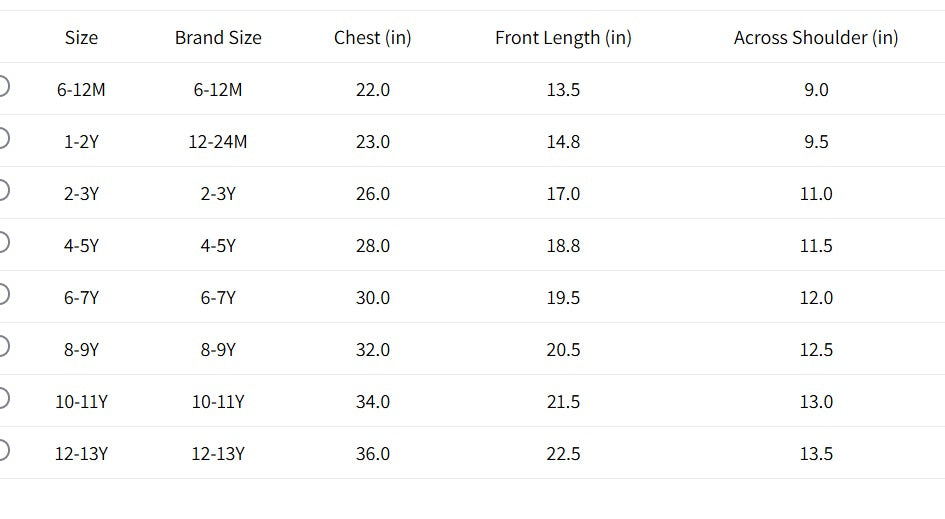Select the 6-7Y row radio button
Image resolution: width=945 pixels, height=519 pixels.
tap(2, 294)
